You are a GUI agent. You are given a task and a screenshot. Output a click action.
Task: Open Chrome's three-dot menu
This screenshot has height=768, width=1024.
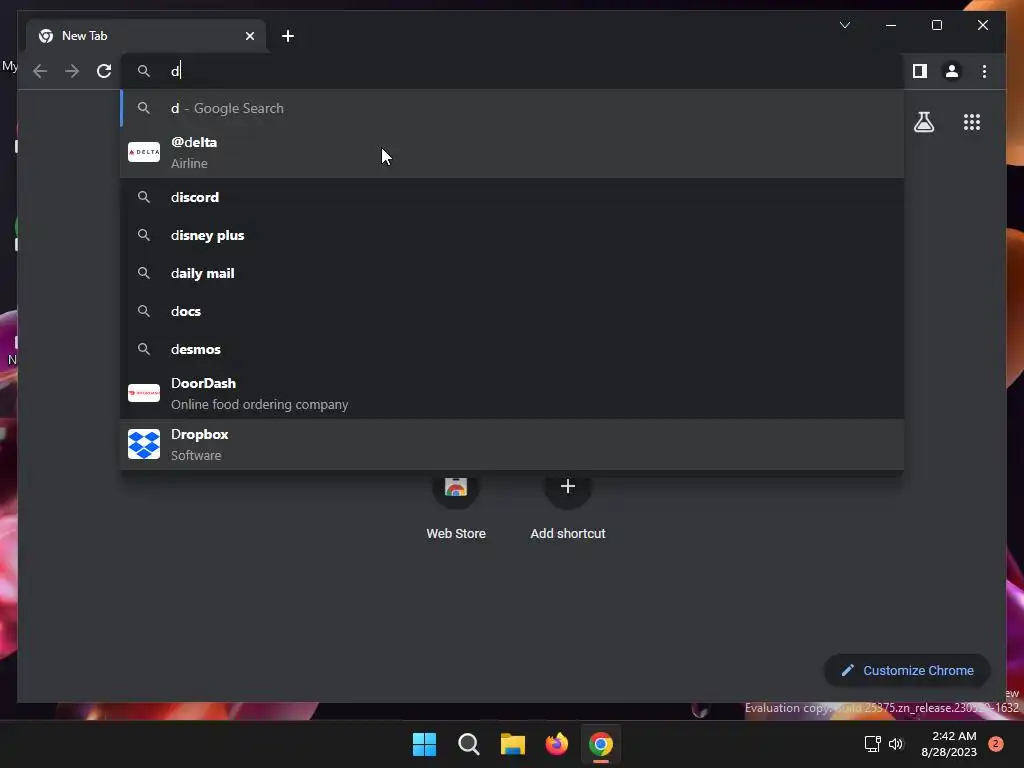984,71
